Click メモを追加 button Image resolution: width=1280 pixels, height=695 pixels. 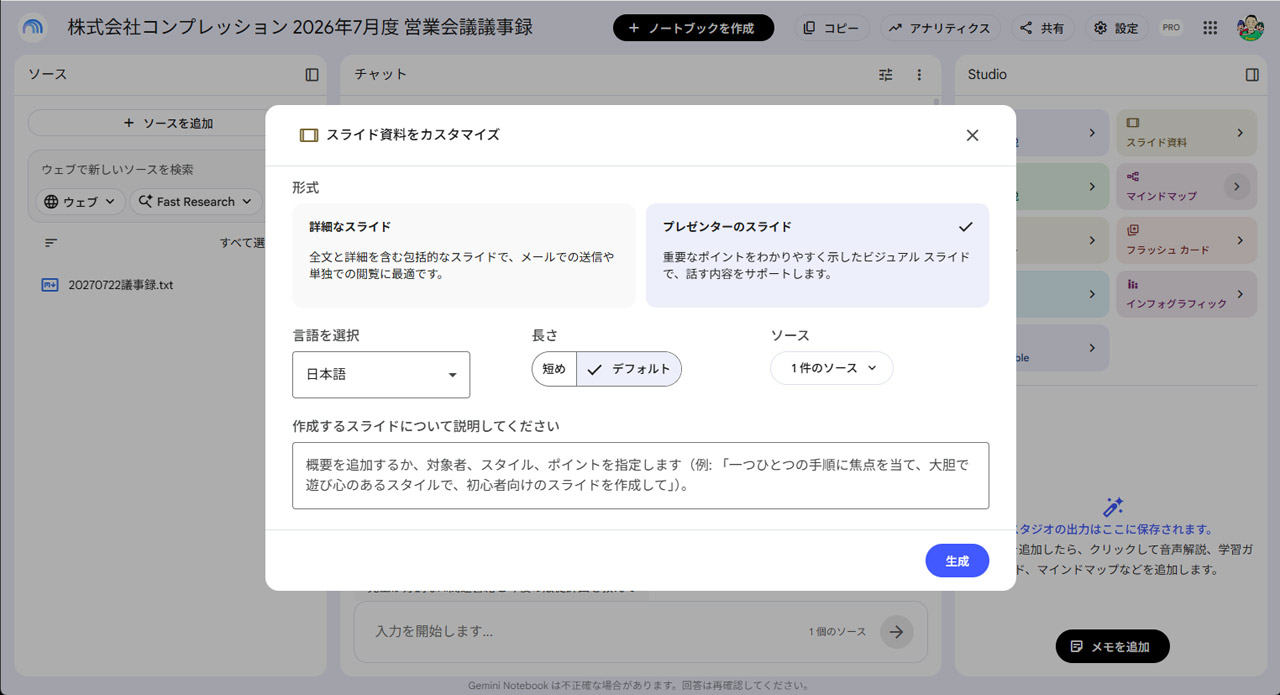[1112, 646]
